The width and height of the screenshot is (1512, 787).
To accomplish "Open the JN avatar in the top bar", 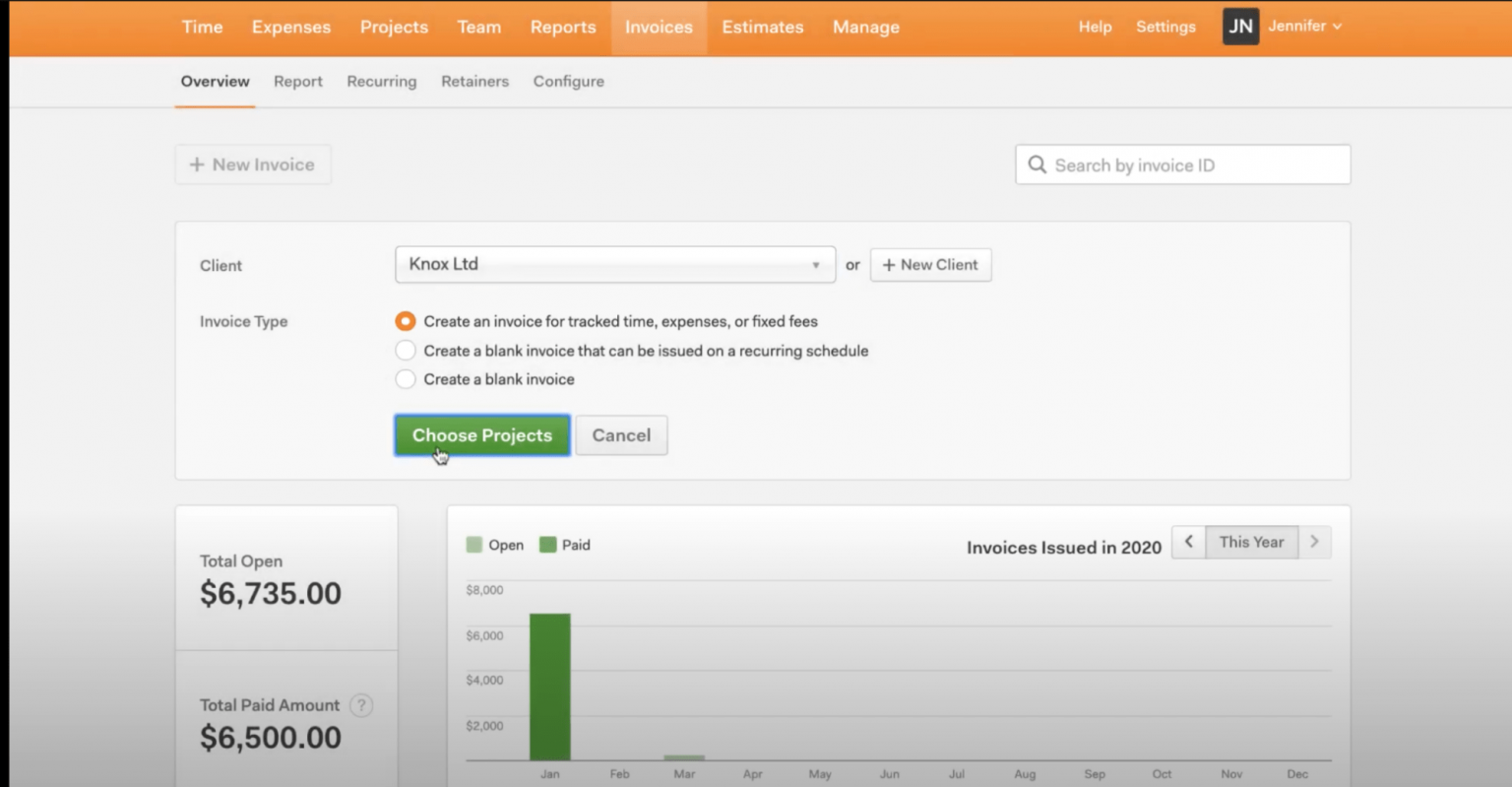I will [1240, 27].
